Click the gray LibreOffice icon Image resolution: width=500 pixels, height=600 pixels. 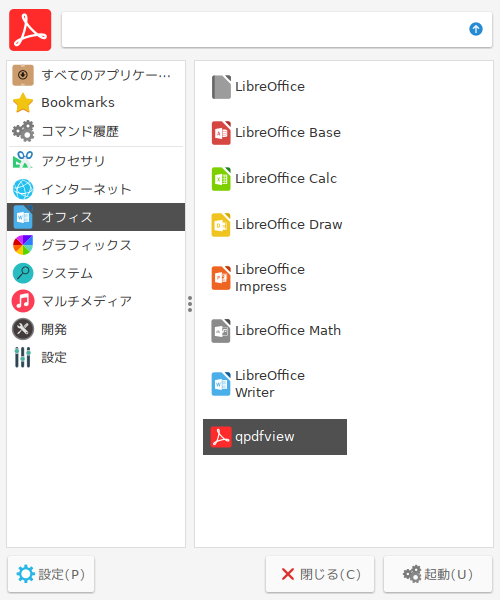pyautogui.click(x=221, y=87)
